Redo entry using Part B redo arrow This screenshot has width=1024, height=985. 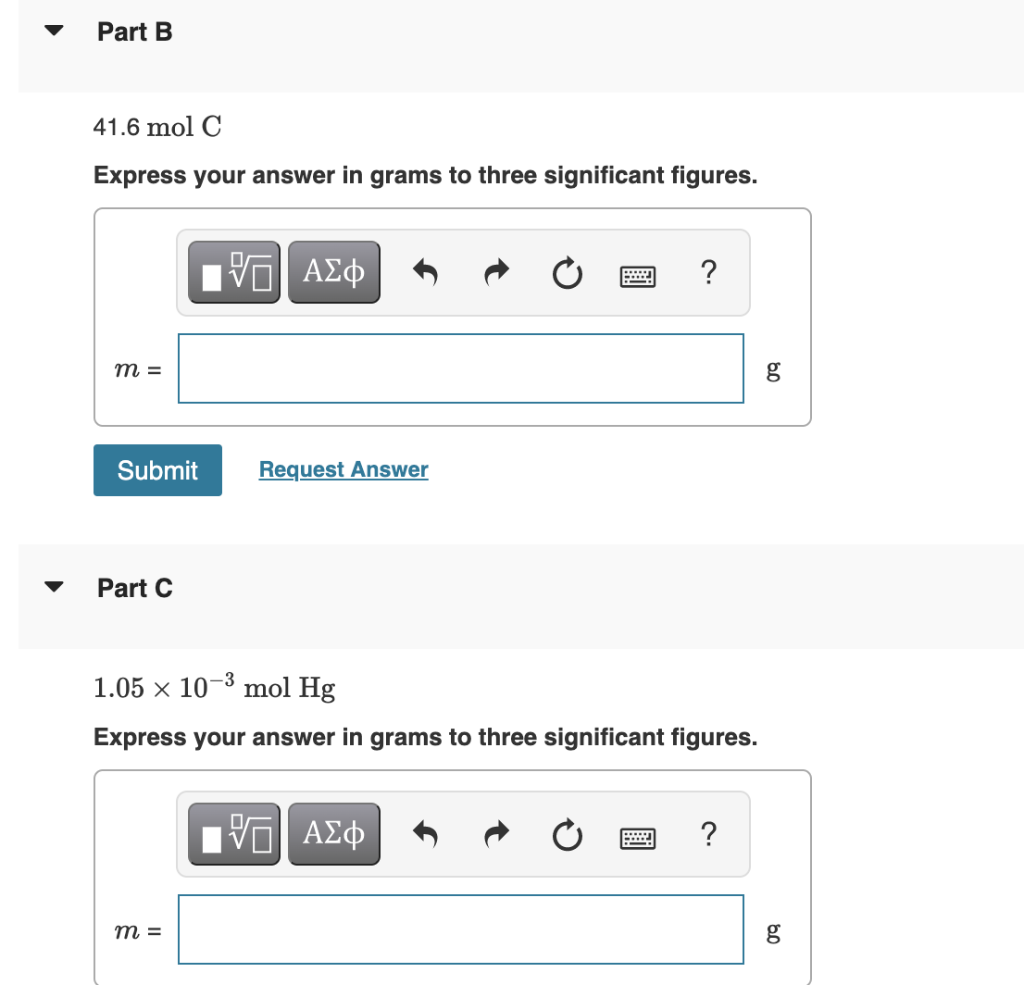tap(495, 272)
